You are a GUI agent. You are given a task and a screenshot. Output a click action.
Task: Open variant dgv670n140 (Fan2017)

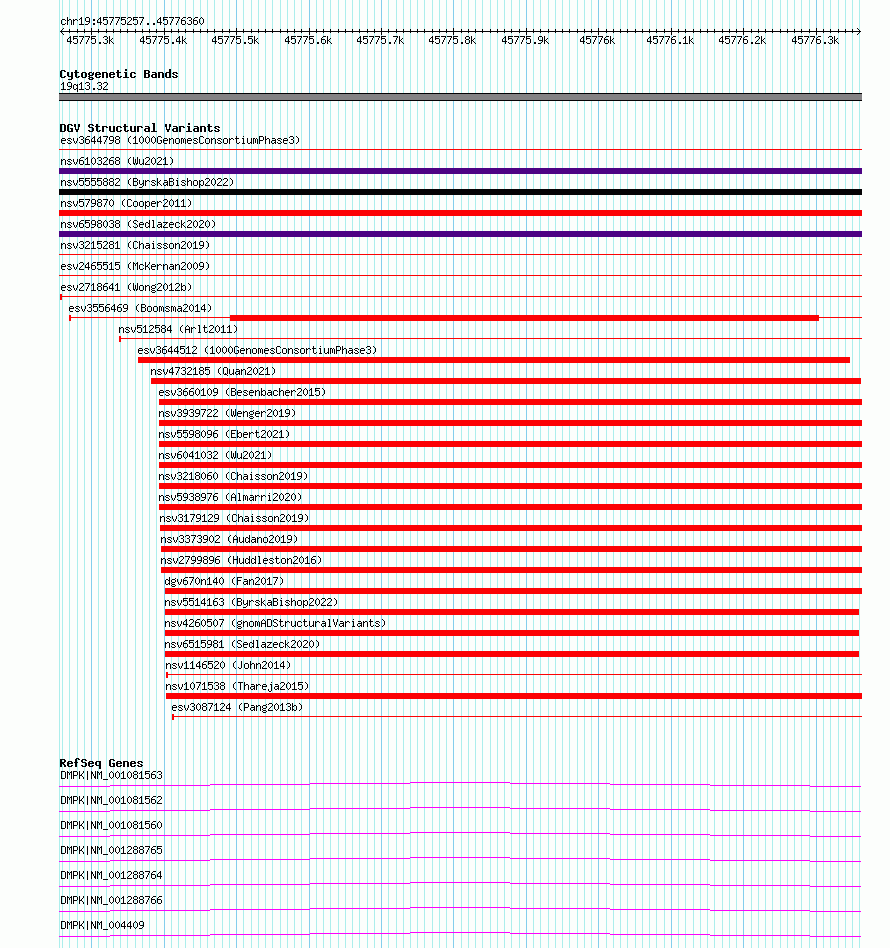click(224, 581)
